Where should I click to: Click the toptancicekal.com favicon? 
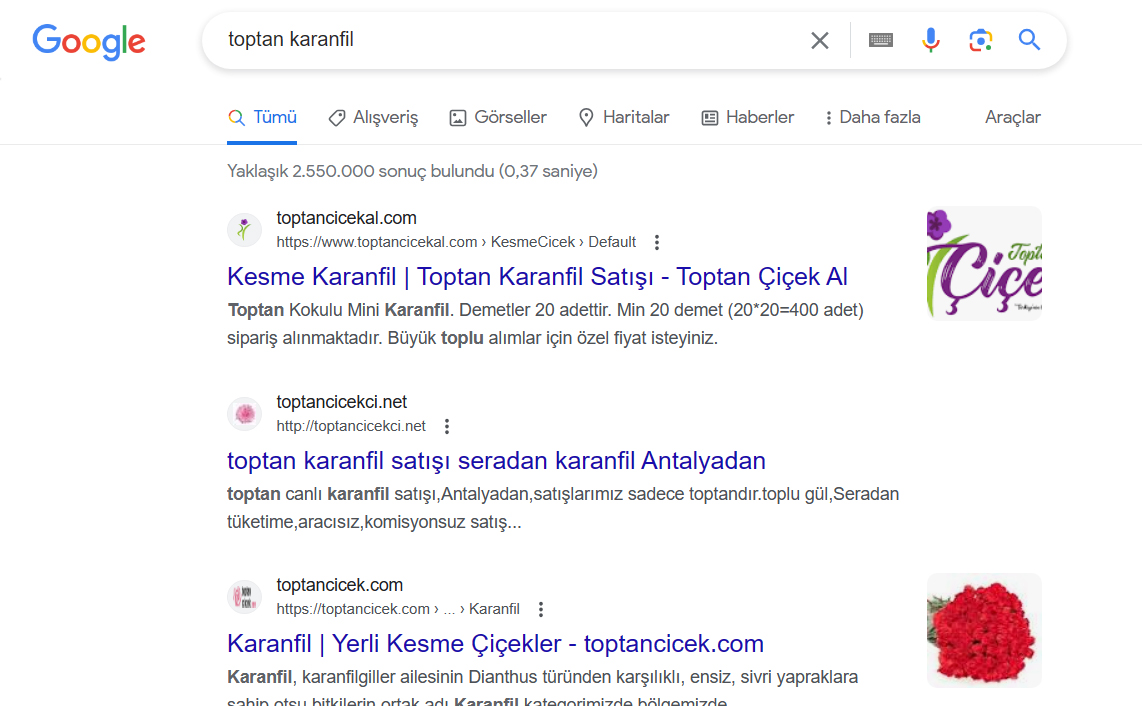(244, 230)
